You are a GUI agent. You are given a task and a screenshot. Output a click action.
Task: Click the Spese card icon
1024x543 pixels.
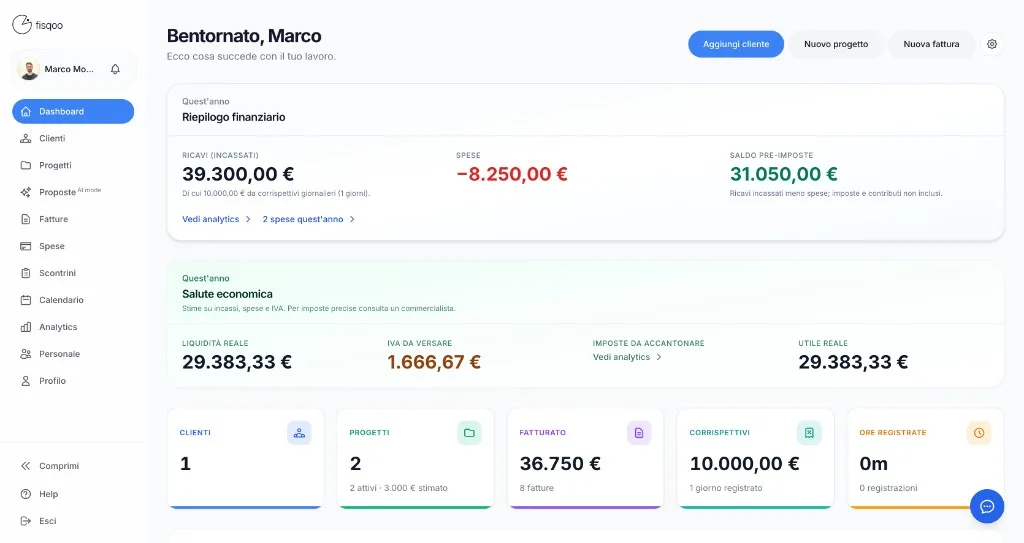pyautogui.click(x=25, y=246)
